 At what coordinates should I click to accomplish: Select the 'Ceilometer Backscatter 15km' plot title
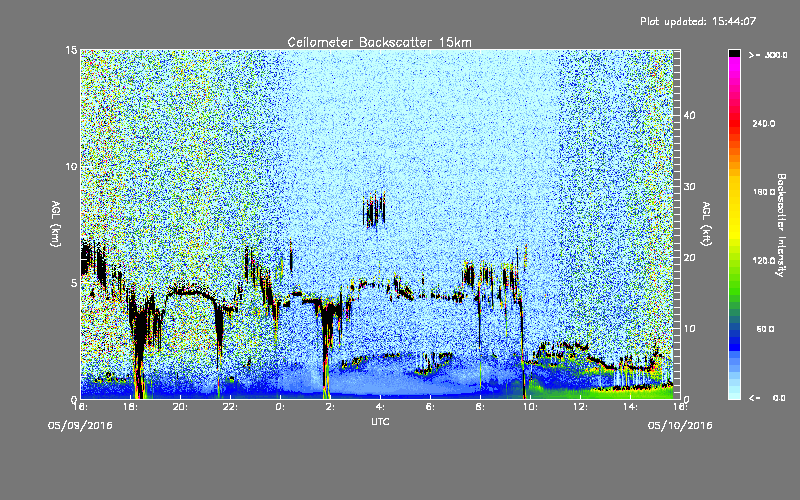(x=380, y=42)
